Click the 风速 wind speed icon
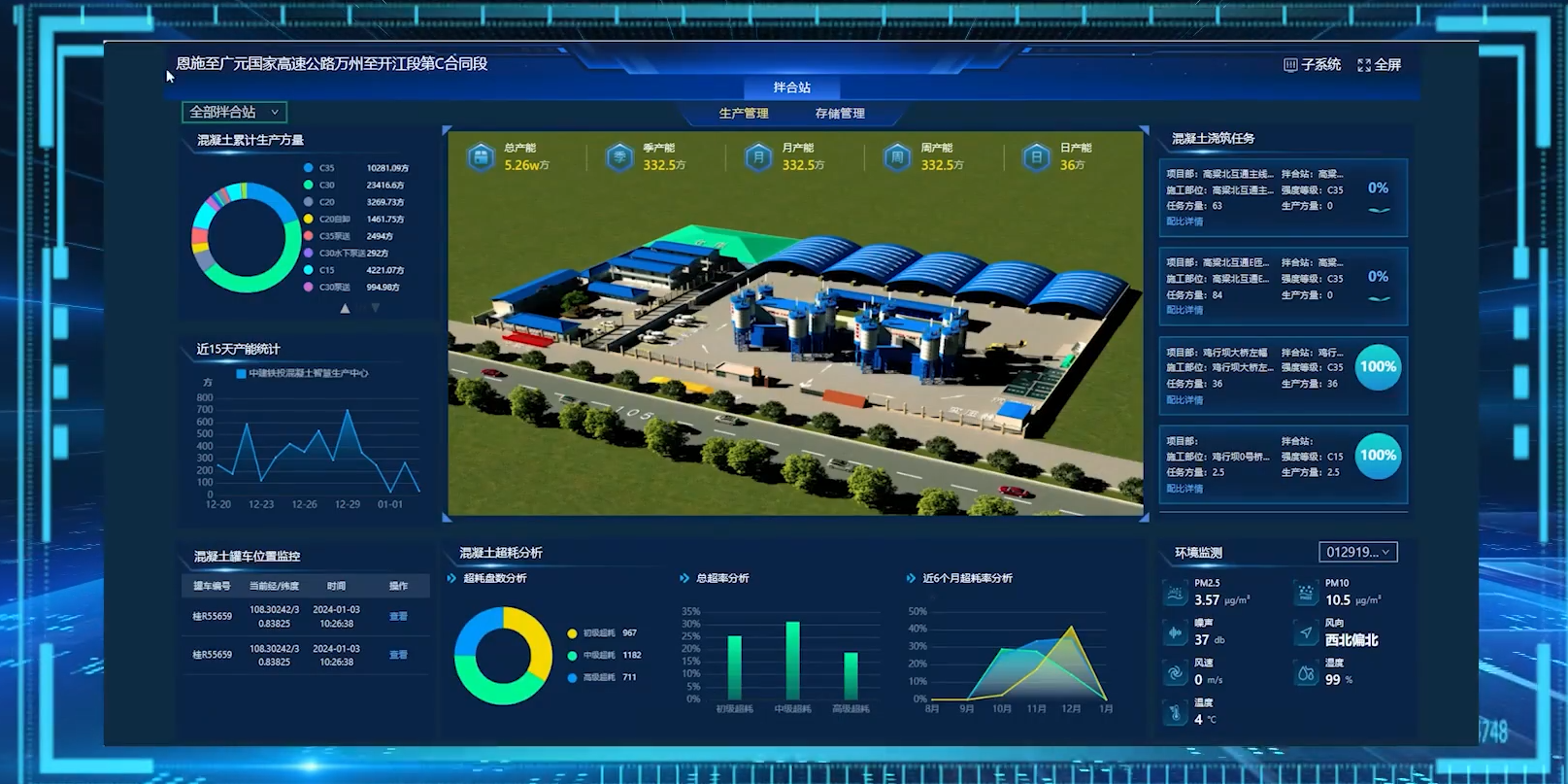The height and width of the screenshot is (784, 1568). [x=1175, y=672]
